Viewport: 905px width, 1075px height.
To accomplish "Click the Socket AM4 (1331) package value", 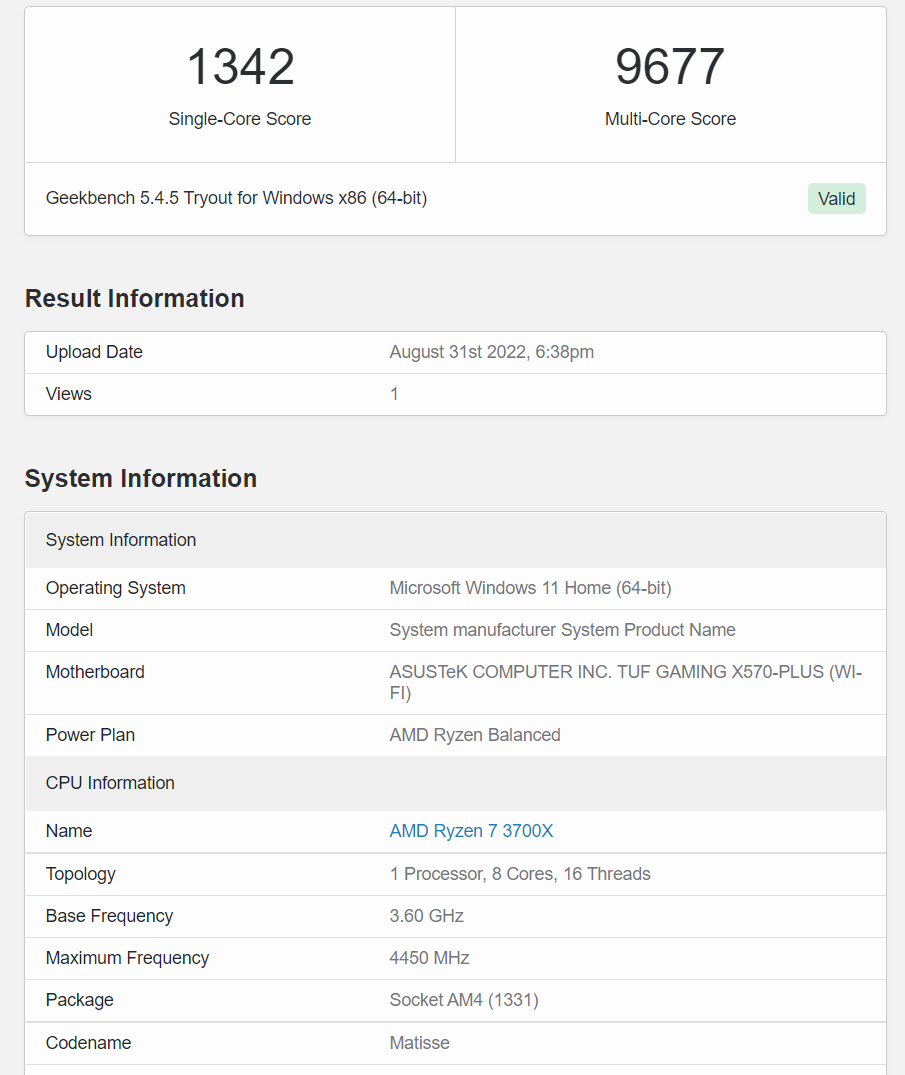I will pos(464,1000).
